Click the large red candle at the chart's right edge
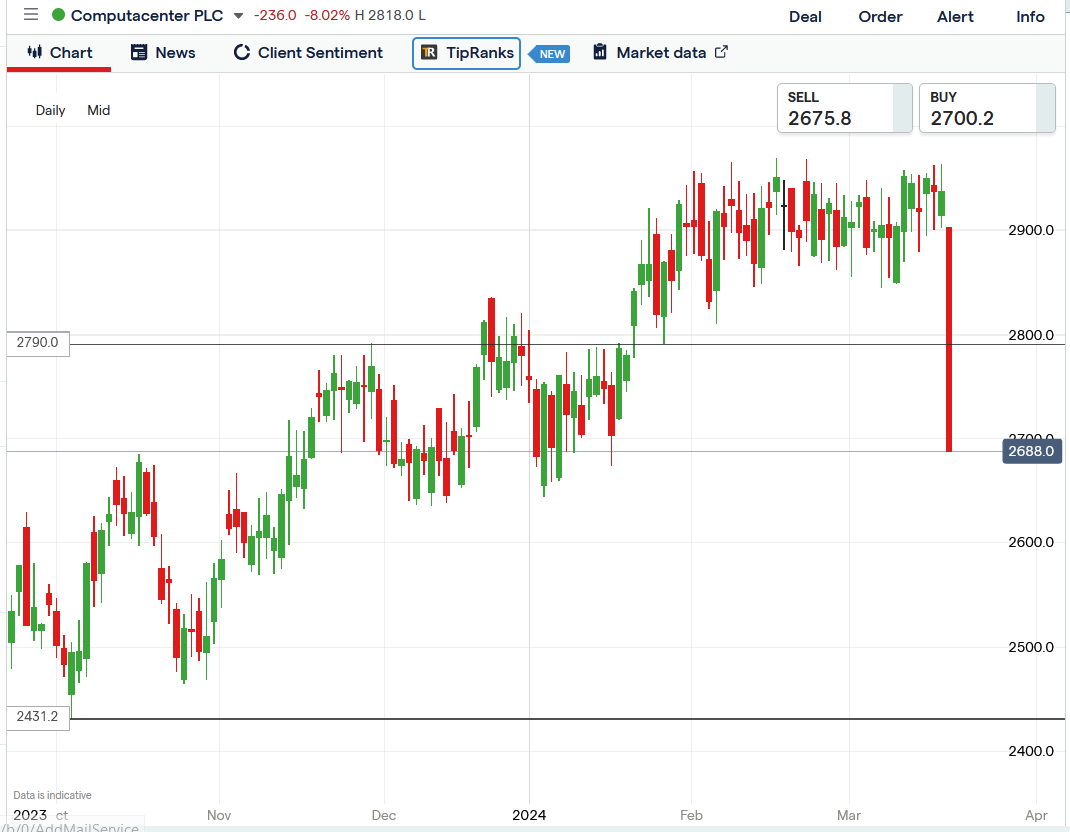The image size is (1070, 832). (949, 339)
